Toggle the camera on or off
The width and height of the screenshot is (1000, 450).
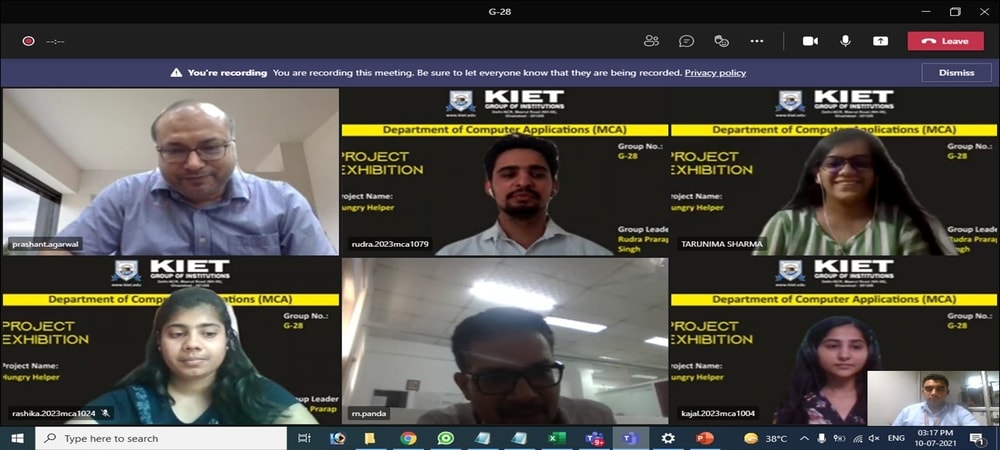[810, 41]
